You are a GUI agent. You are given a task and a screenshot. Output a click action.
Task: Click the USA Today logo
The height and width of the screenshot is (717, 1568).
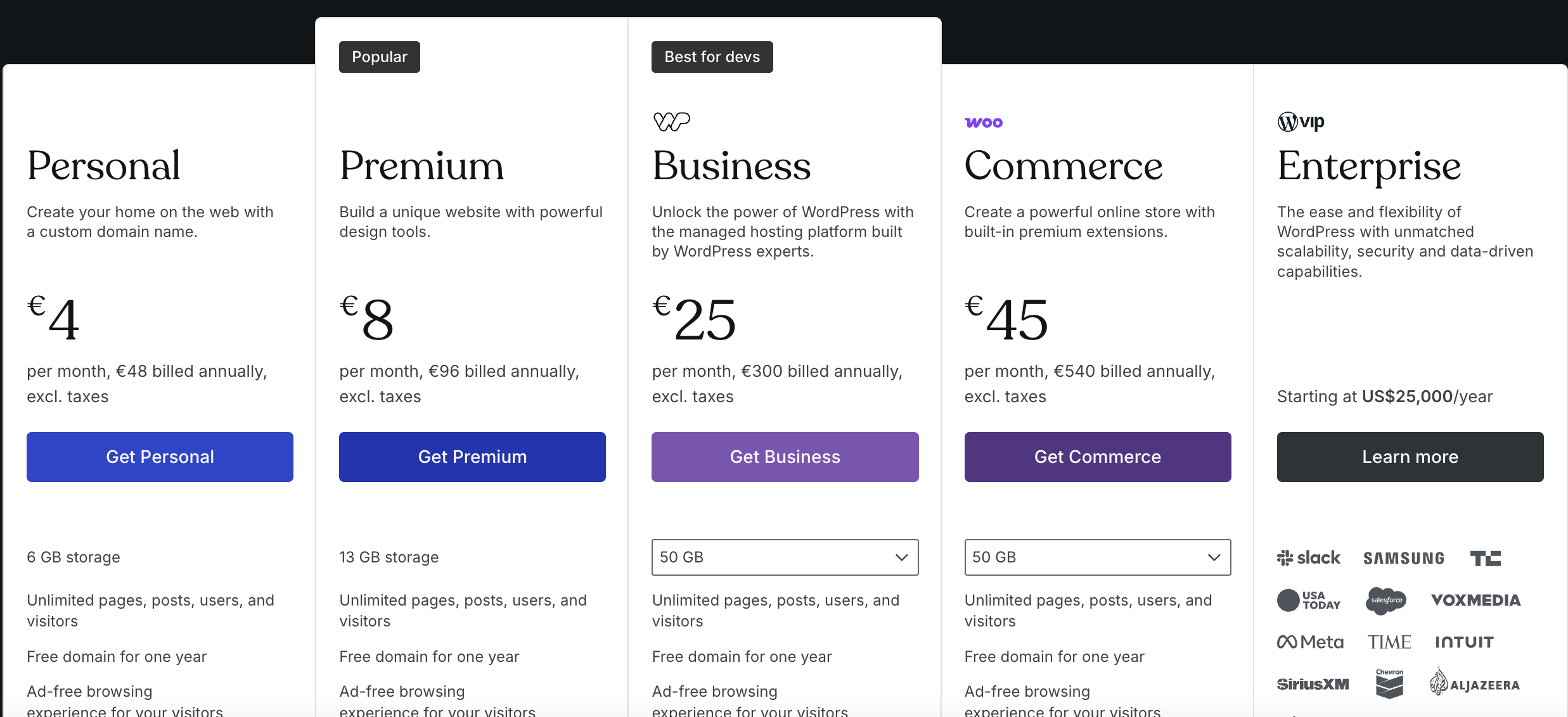click(x=1309, y=600)
